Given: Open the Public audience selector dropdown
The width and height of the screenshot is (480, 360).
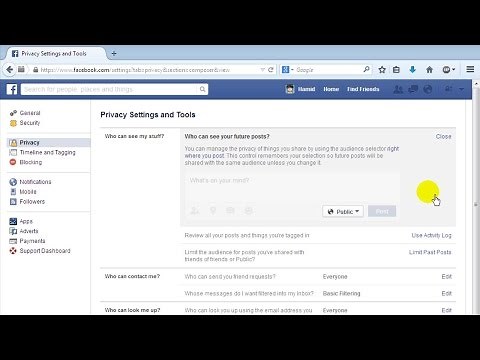Looking at the screenshot, I should pyautogui.click(x=343, y=211).
